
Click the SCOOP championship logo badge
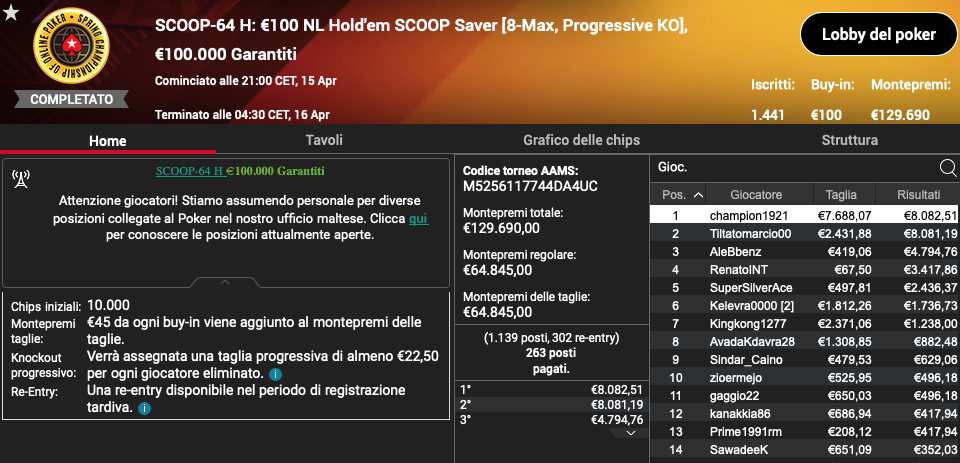[72, 45]
